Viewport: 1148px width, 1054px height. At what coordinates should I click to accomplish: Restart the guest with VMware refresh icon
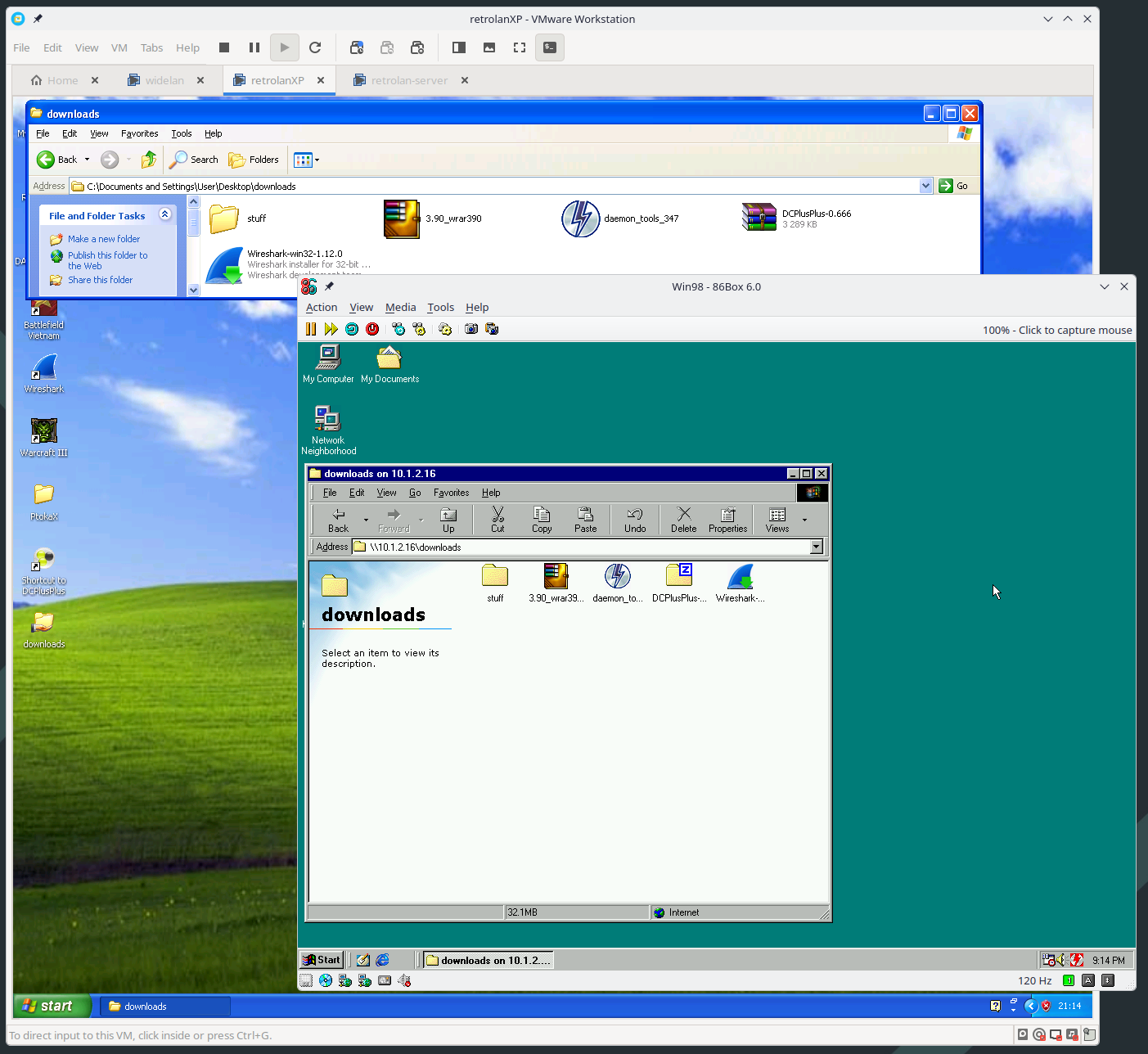point(315,47)
